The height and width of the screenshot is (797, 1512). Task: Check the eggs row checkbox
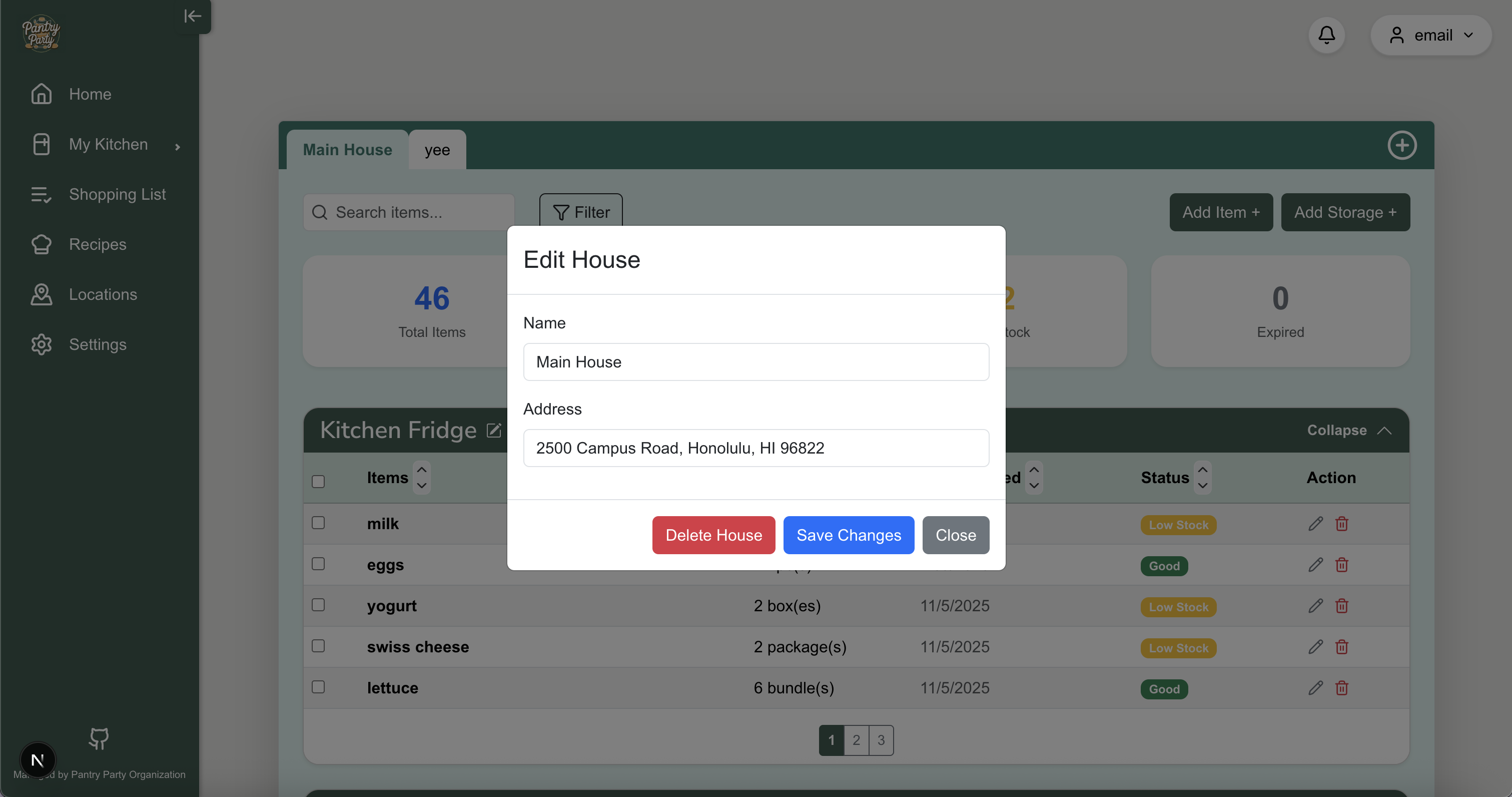pyautogui.click(x=318, y=564)
